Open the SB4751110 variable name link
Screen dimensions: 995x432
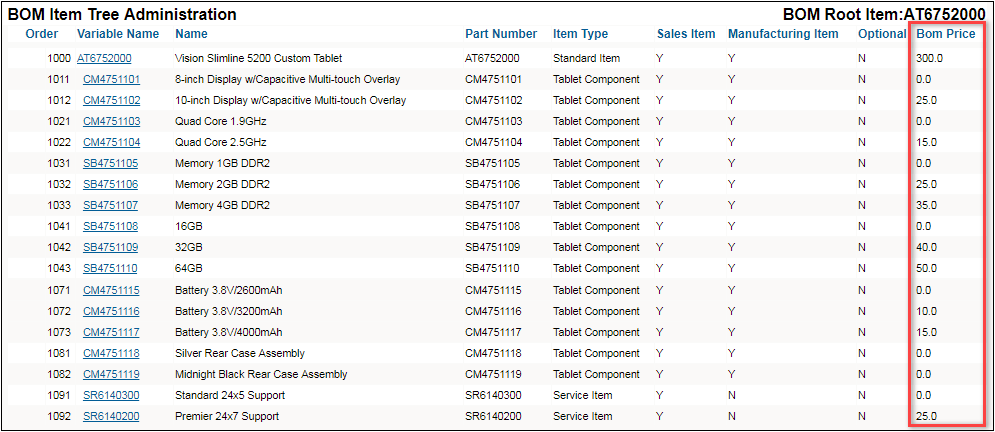(x=110, y=269)
